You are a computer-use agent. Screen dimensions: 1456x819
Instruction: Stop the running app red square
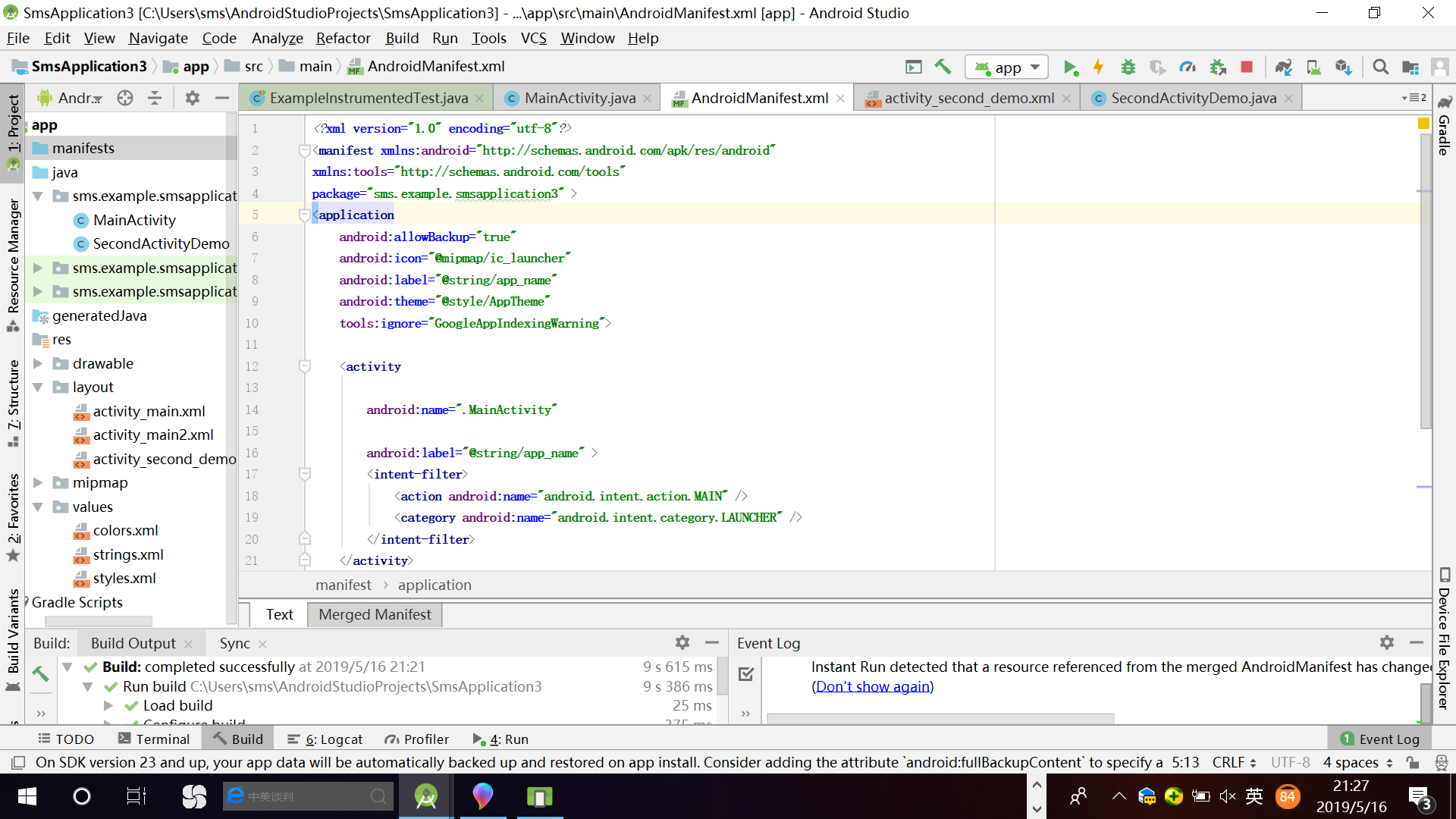[x=1247, y=67]
